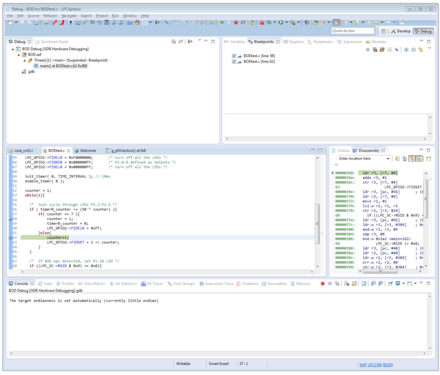
Task: Maximize the Disassembly view panel
Action: click(x=428, y=150)
